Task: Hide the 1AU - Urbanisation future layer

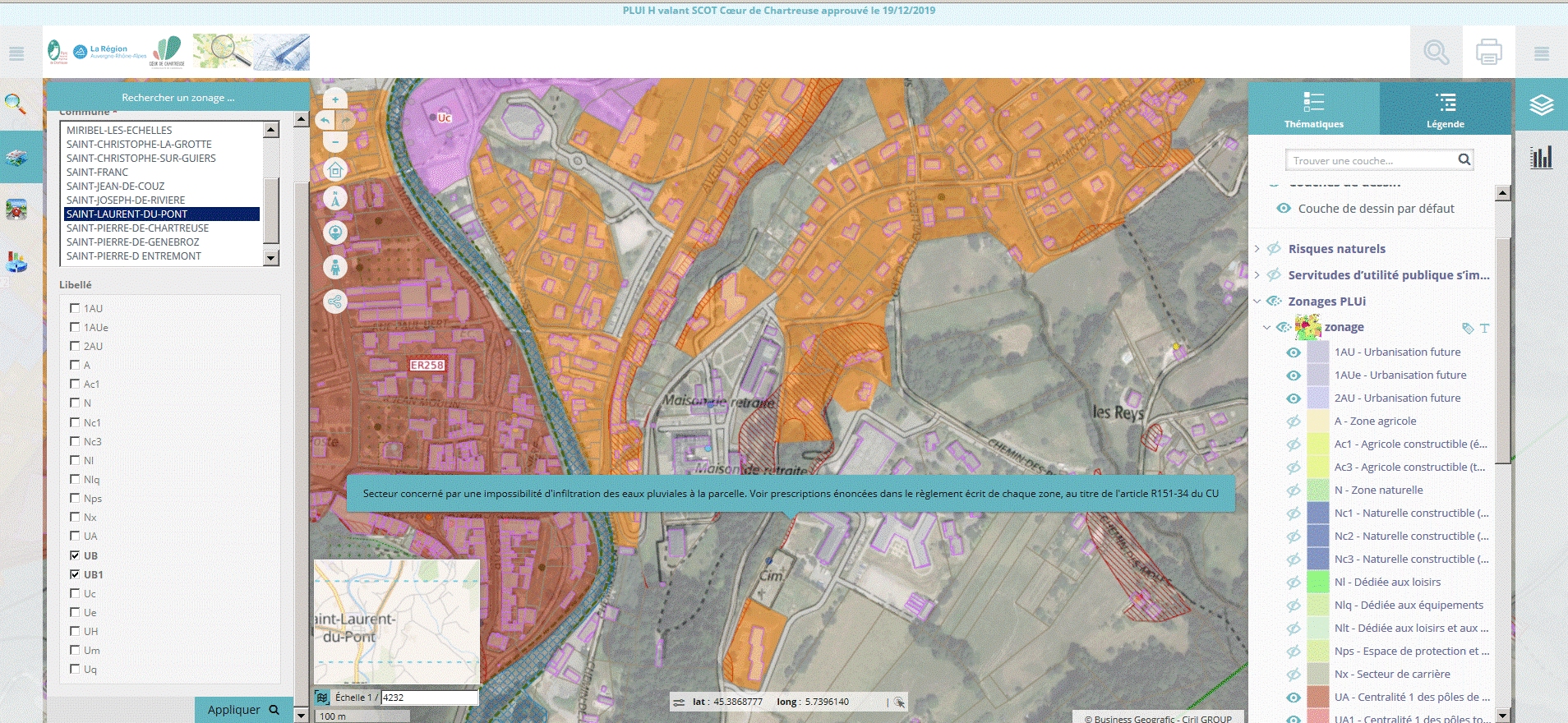Action: (1294, 352)
